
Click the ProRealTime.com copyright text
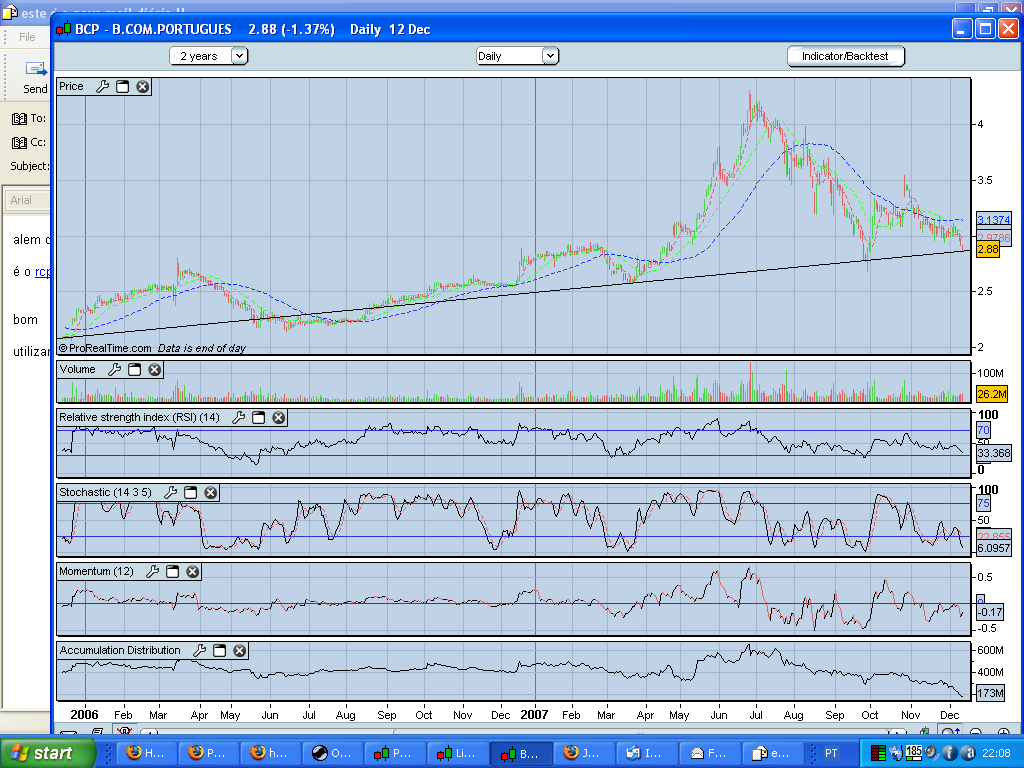click(x=105, y=348)
